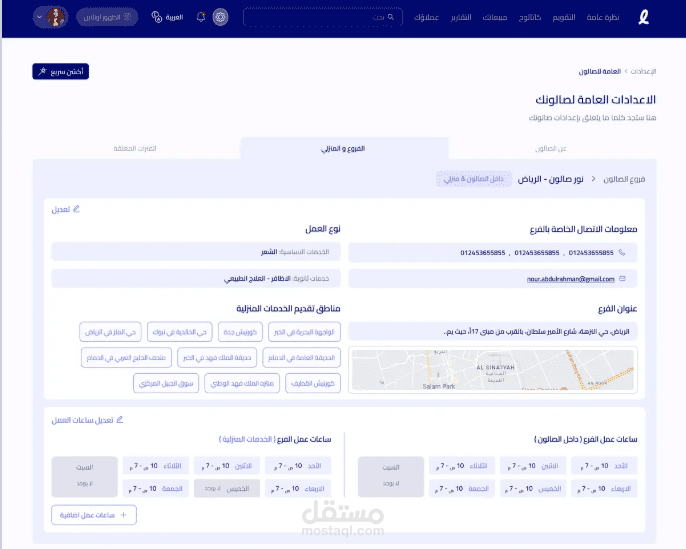Screen dimensions: 686x549
Task: Open كاتالوج in the top menu
Action: click(x=530, y=17)
